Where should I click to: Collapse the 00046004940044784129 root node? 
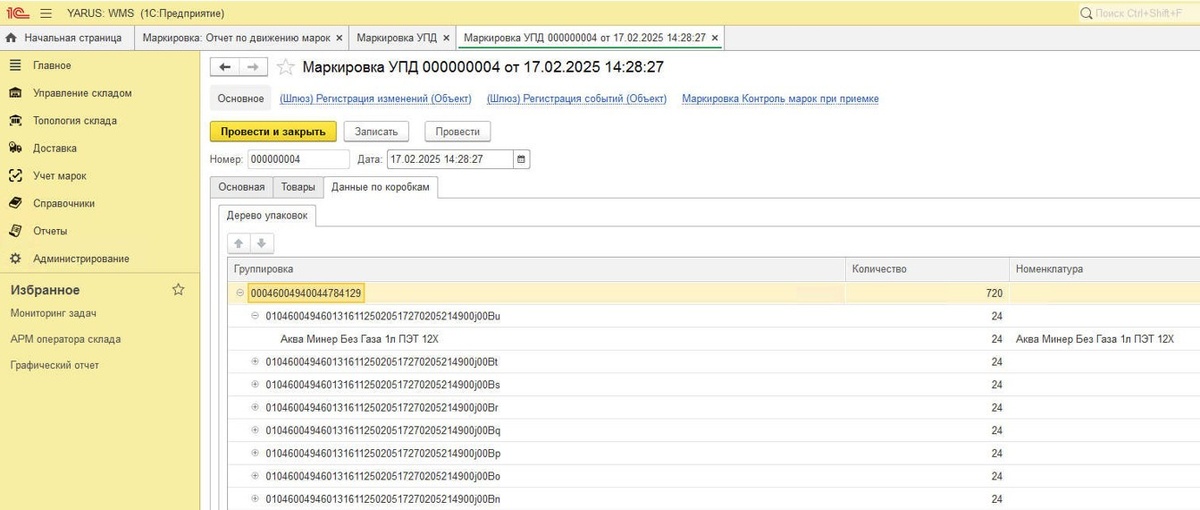coord(240,293)
